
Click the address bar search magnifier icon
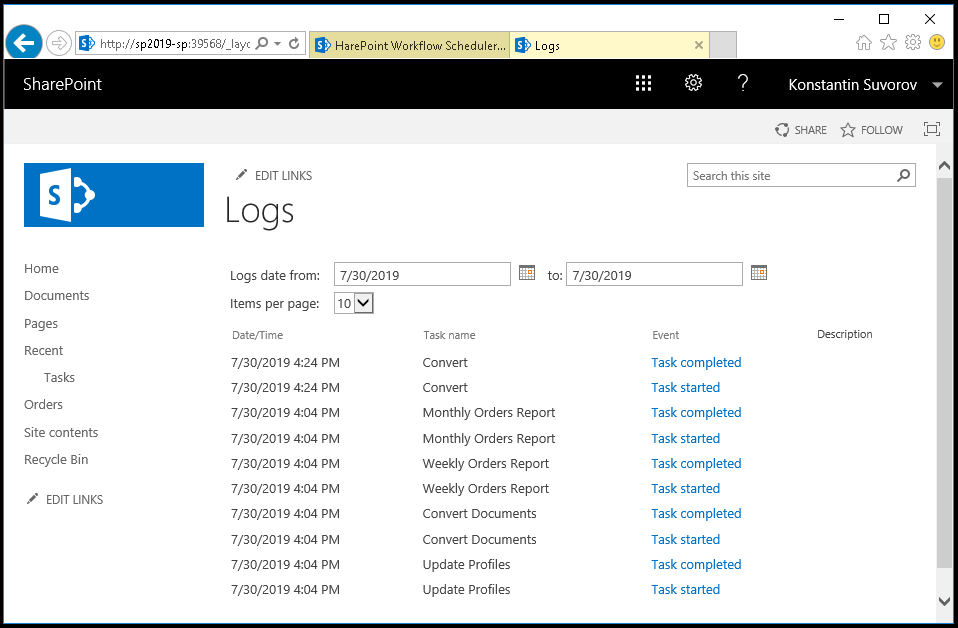(262, 43)
